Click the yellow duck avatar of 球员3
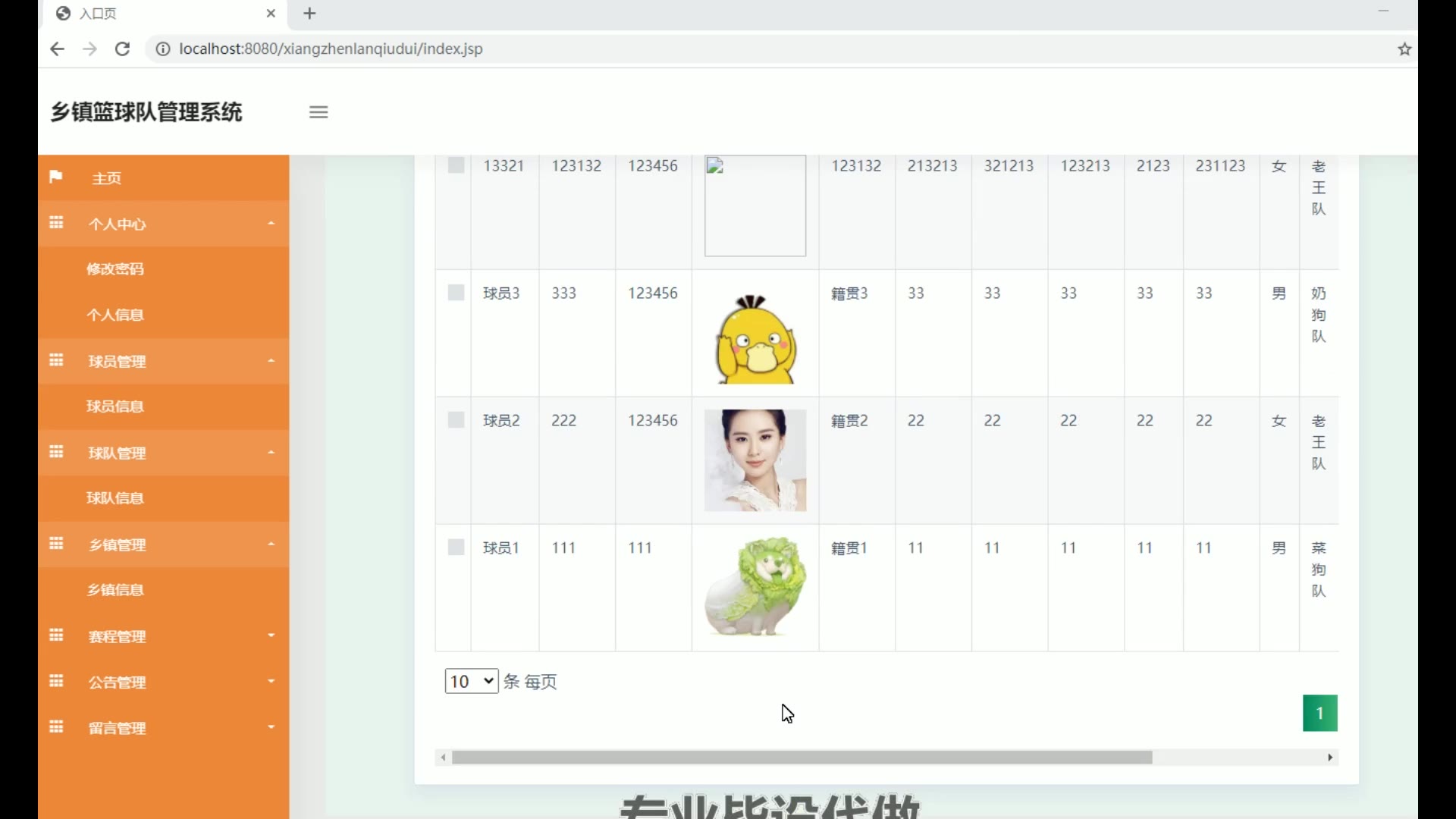The image size is (1456, 819). coord(755,340)
